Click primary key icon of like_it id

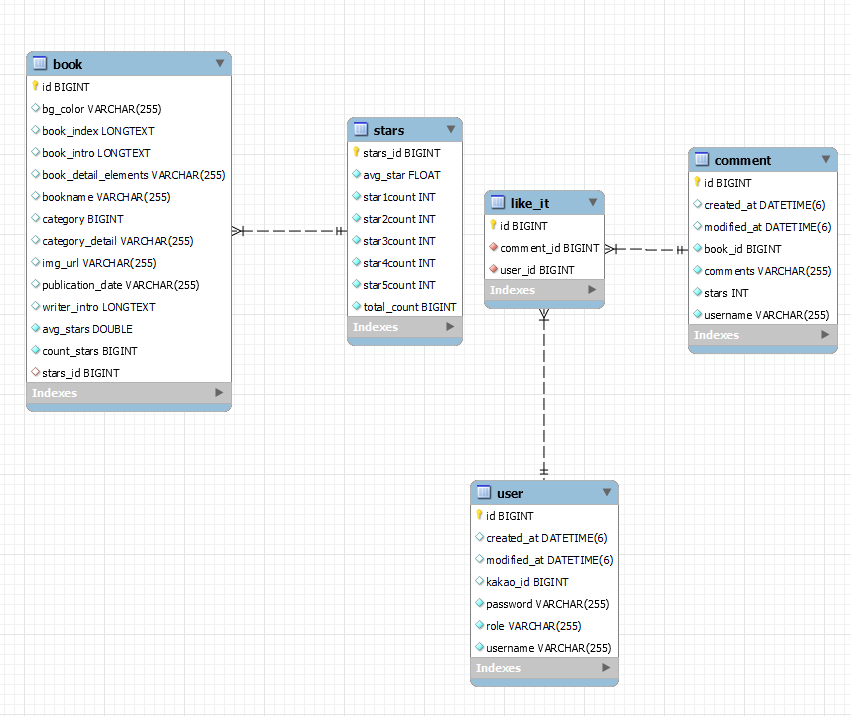[x=493, y=225]
